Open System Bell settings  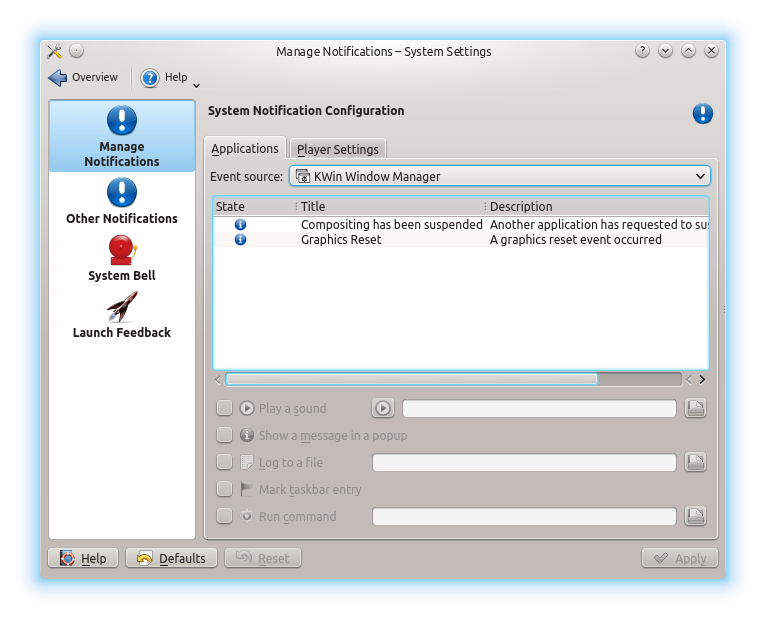coord(122,249)
